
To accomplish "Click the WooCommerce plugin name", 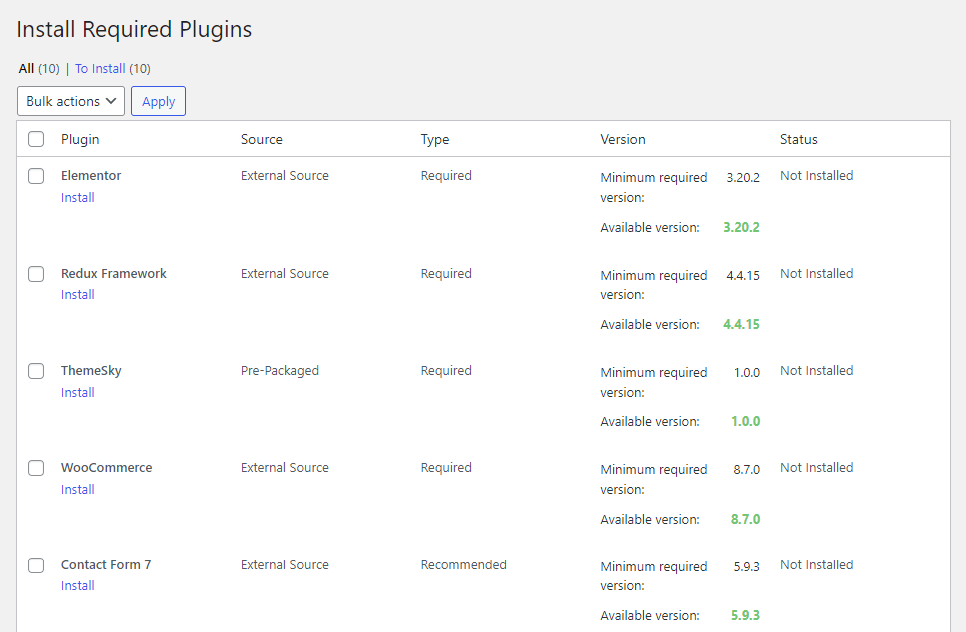I will pos(107,468).
